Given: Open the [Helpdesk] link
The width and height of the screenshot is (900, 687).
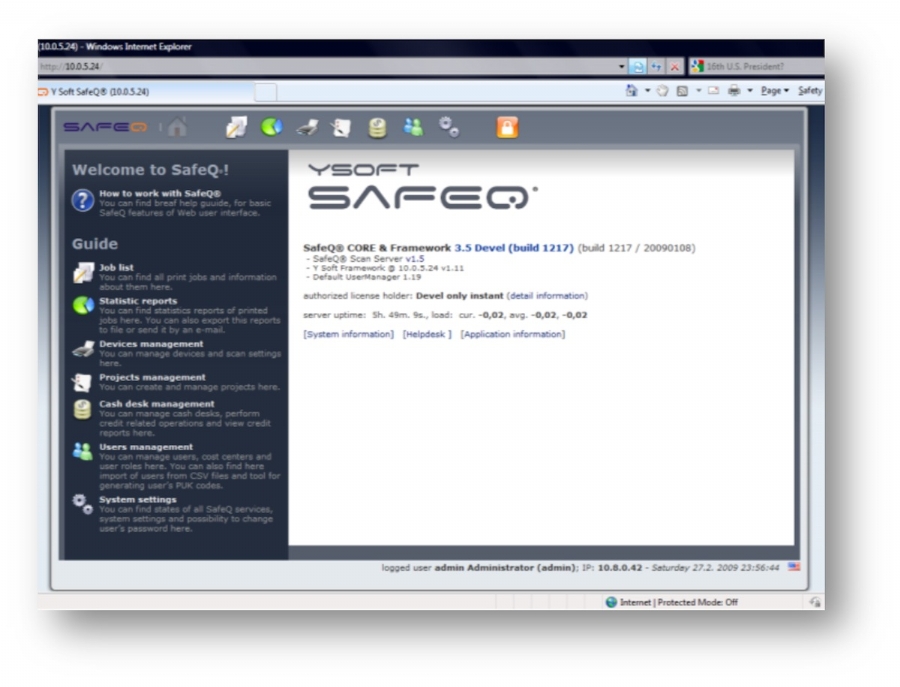Looking at the screenshot, I should (x=427, y=334).
